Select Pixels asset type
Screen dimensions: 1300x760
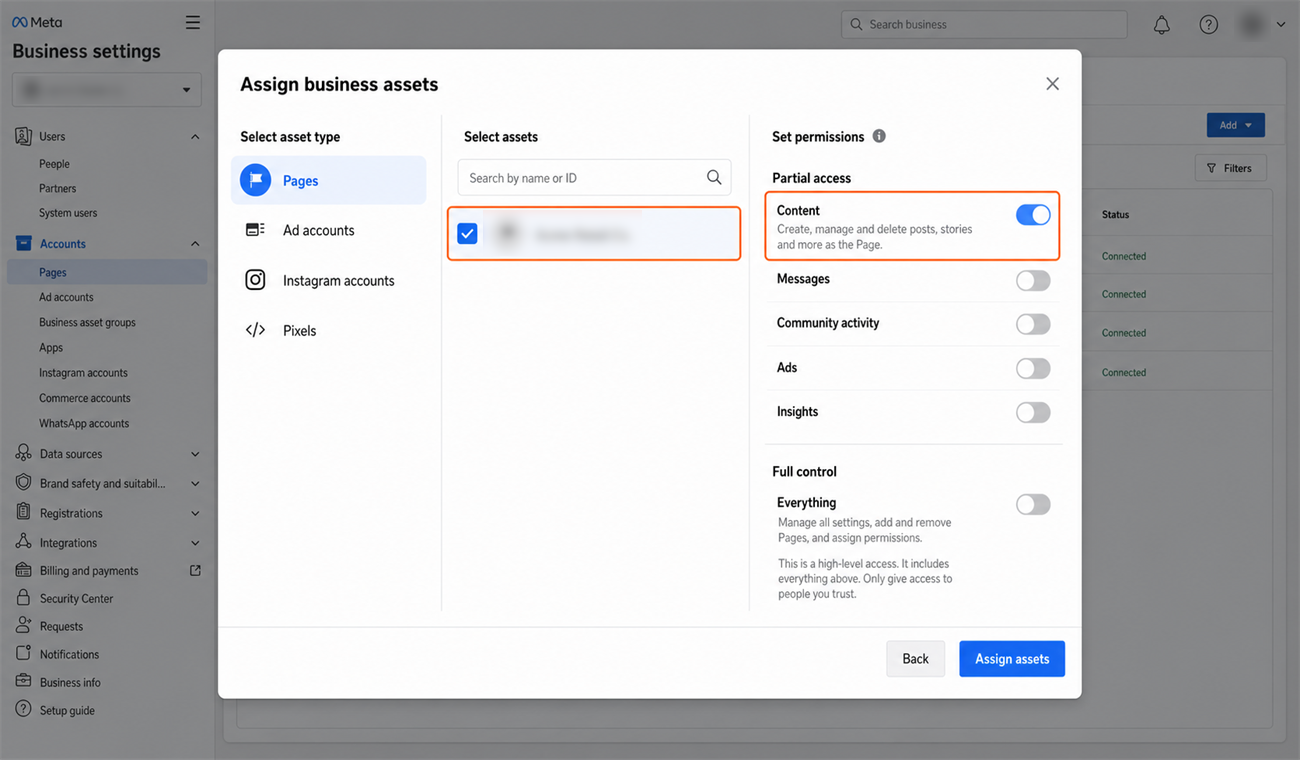328,330
